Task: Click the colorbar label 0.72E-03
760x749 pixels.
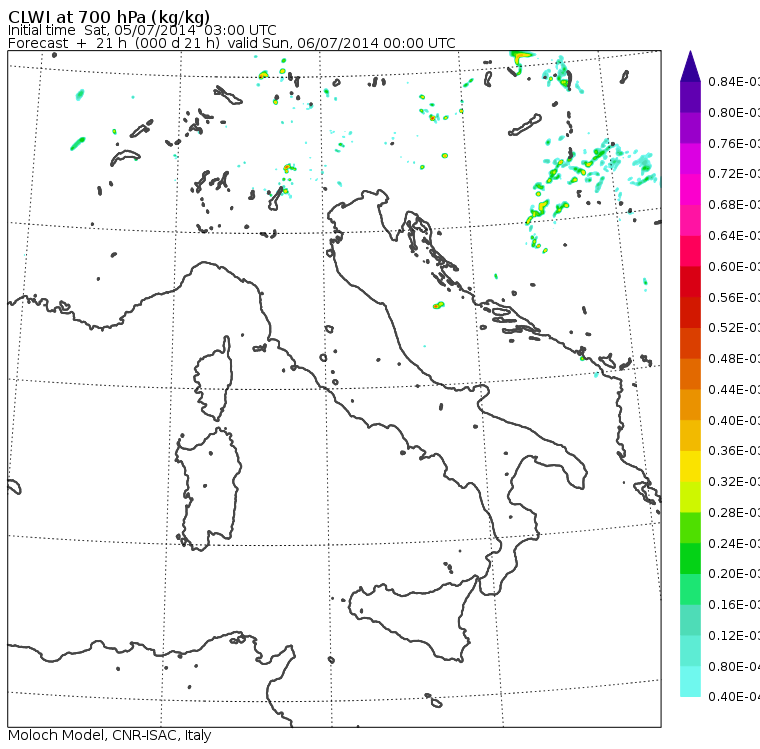Action: [734, 174]
